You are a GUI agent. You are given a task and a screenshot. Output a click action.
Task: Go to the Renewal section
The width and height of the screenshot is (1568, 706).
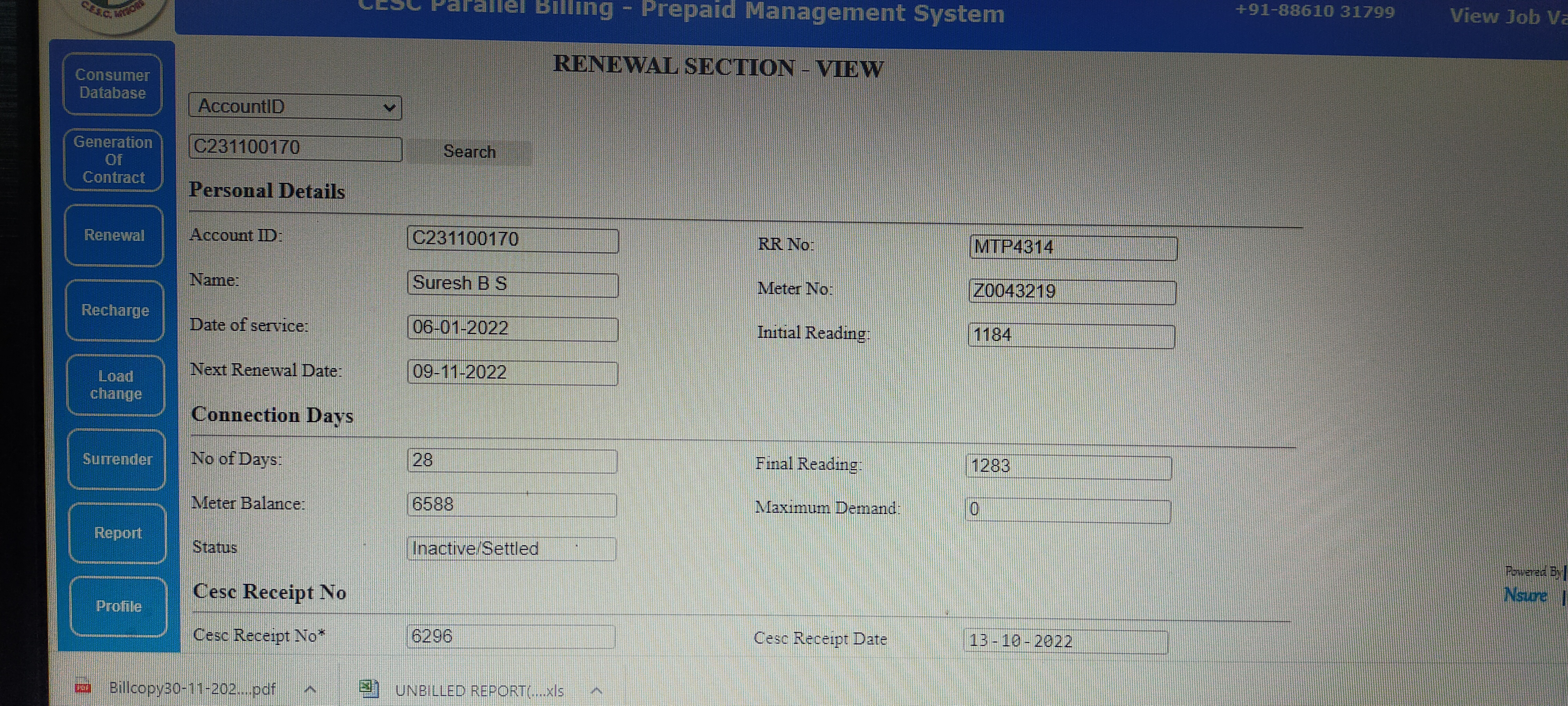[114, 235]
